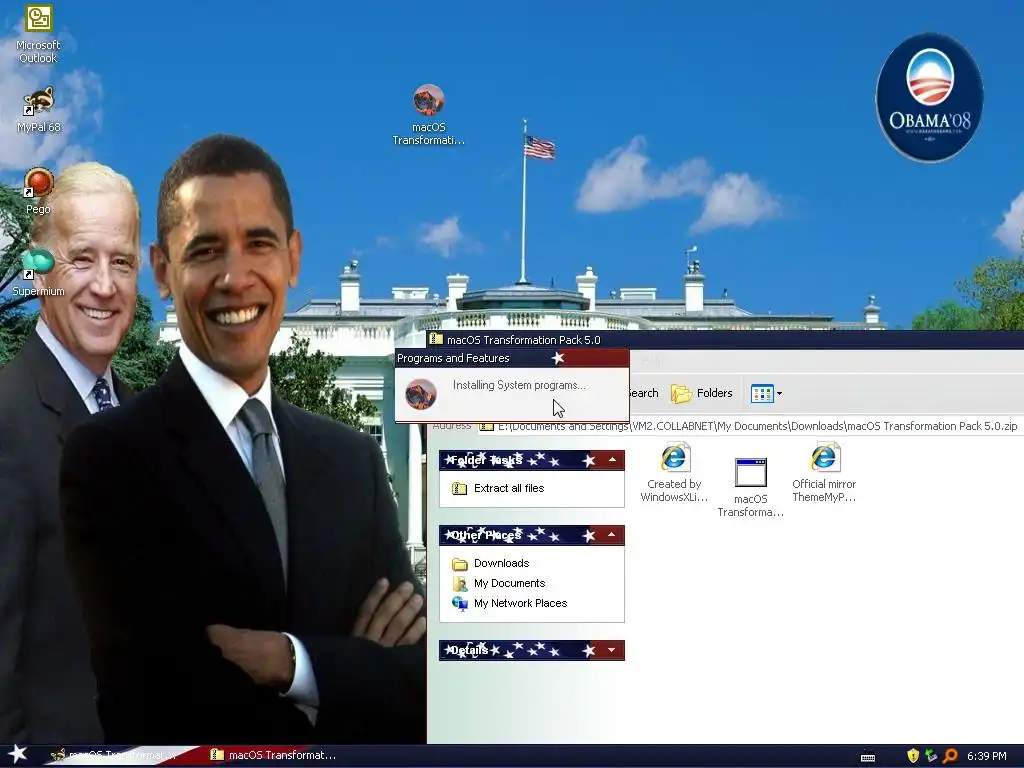
Task: Open the yellow security shield tray icon
Action: coord(913,756)
